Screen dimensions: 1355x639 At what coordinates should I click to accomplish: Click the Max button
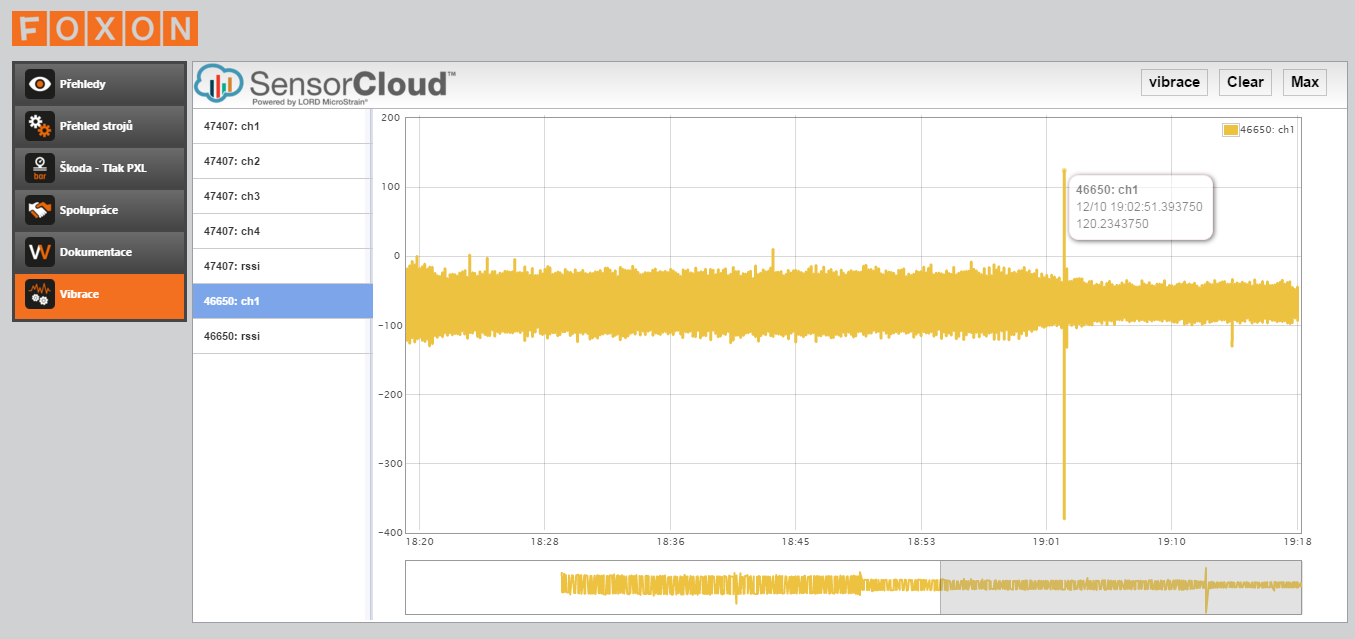[1305, 82]
